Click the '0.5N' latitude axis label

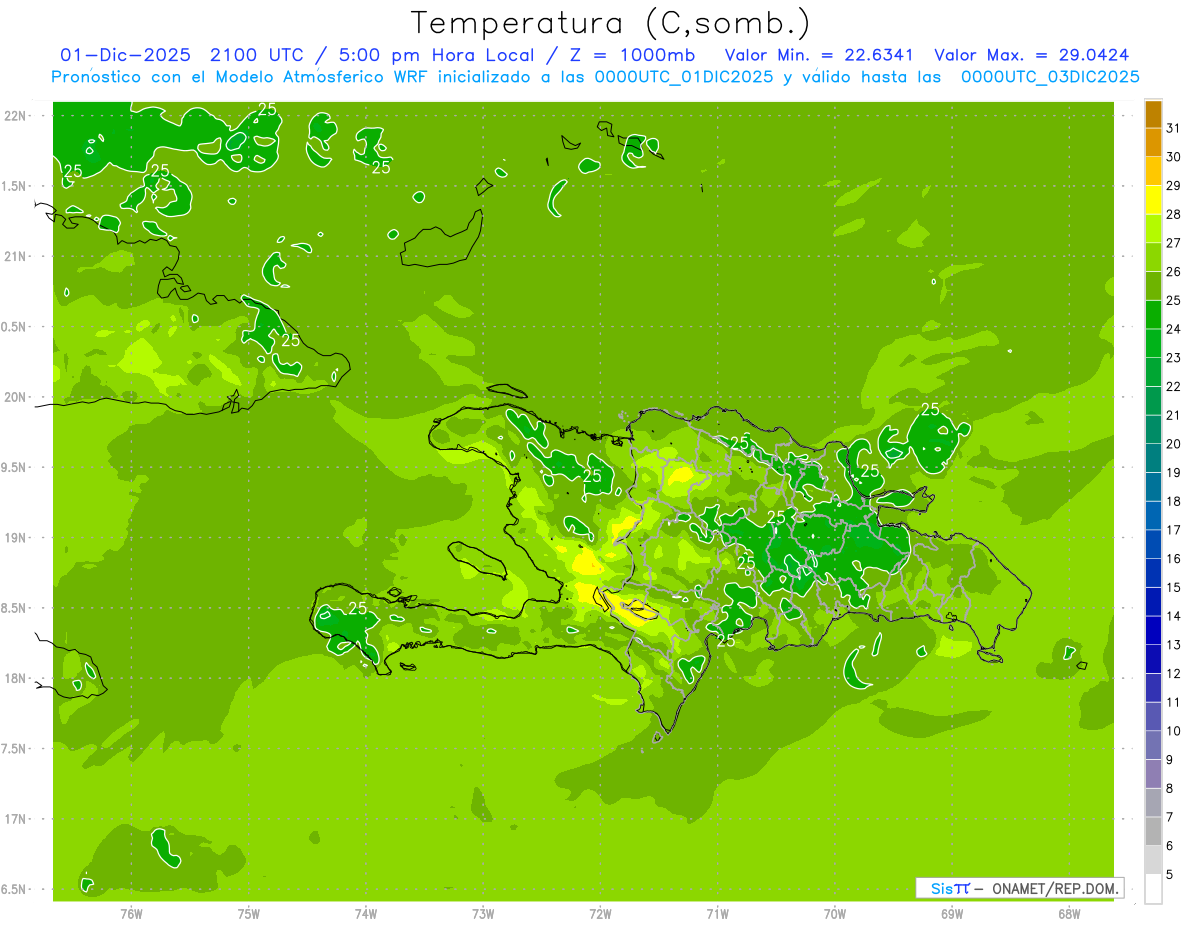[15, 327]
